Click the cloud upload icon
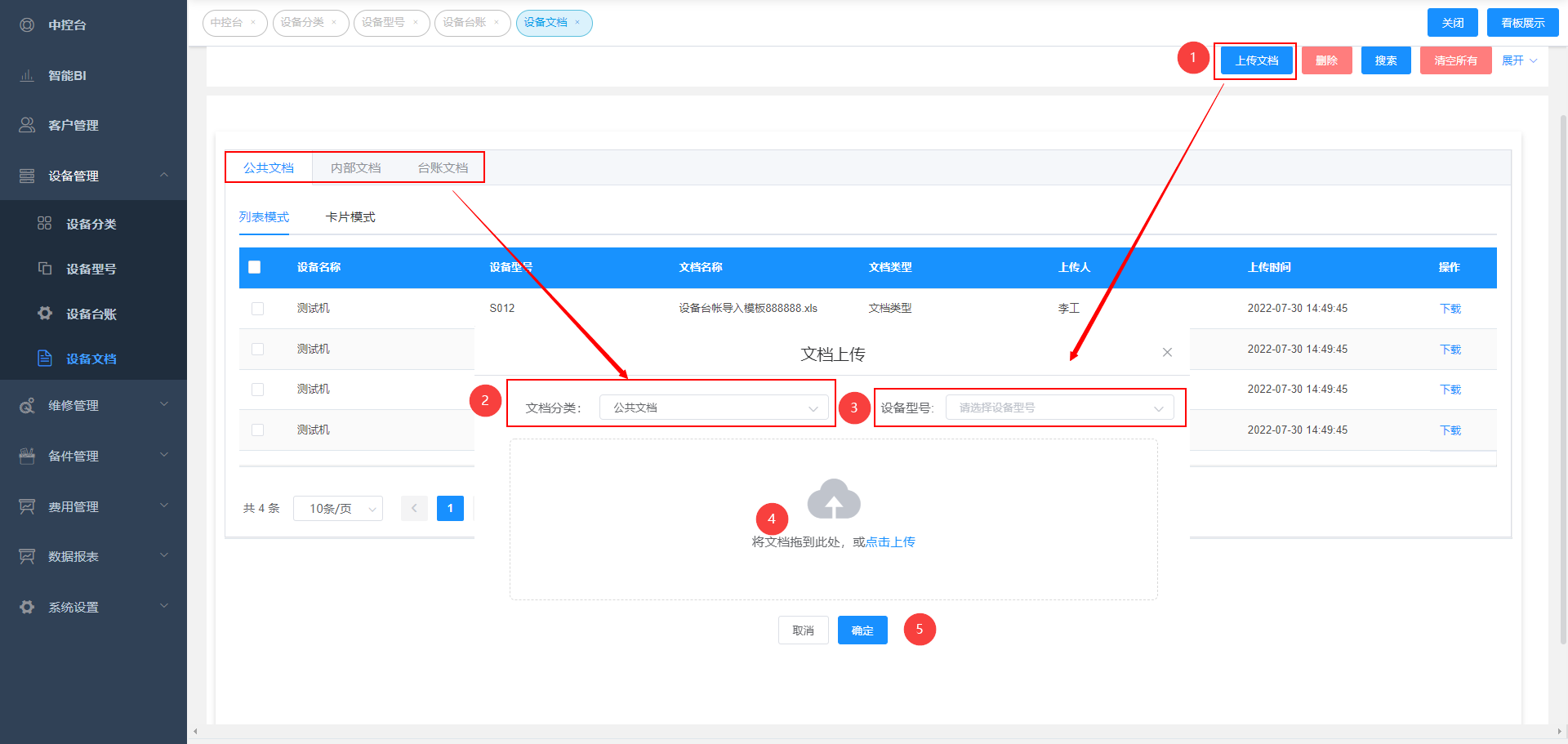 (x=833, y=499)
